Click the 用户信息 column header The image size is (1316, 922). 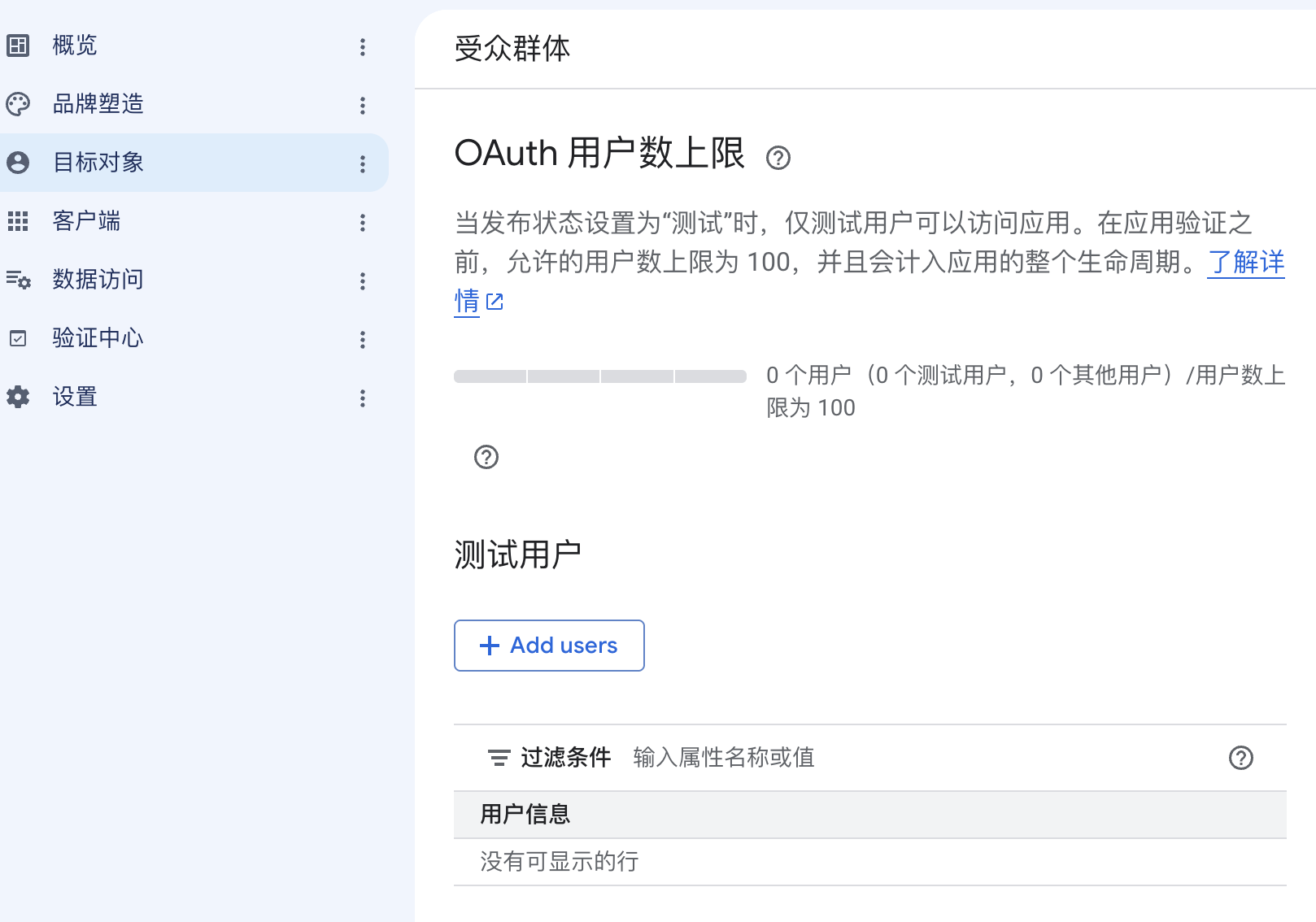click(525, 814)
